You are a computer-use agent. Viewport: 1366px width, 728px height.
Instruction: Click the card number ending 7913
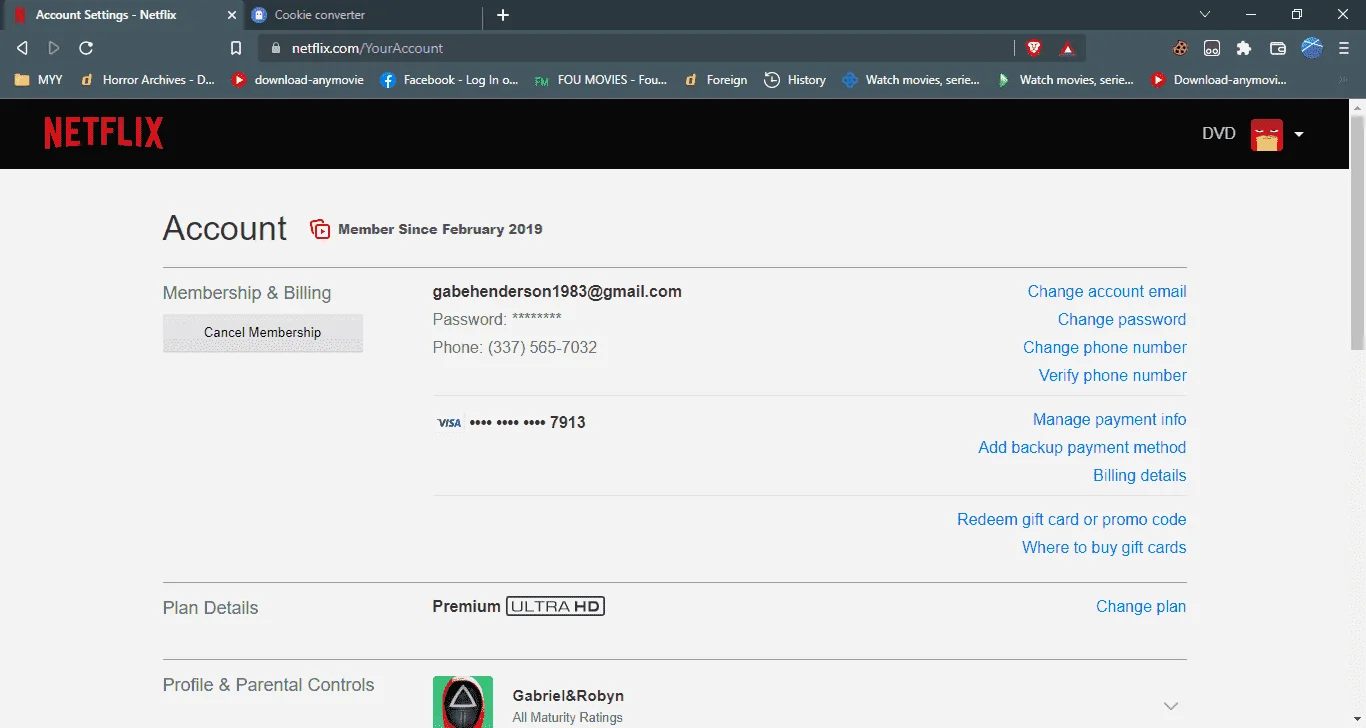528,423
